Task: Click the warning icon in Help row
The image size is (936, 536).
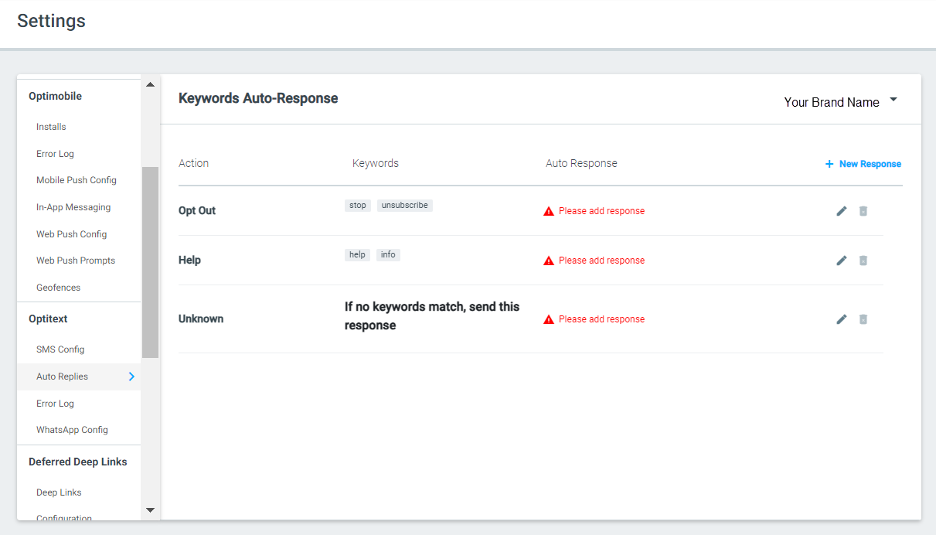Action: click(549, 261)
